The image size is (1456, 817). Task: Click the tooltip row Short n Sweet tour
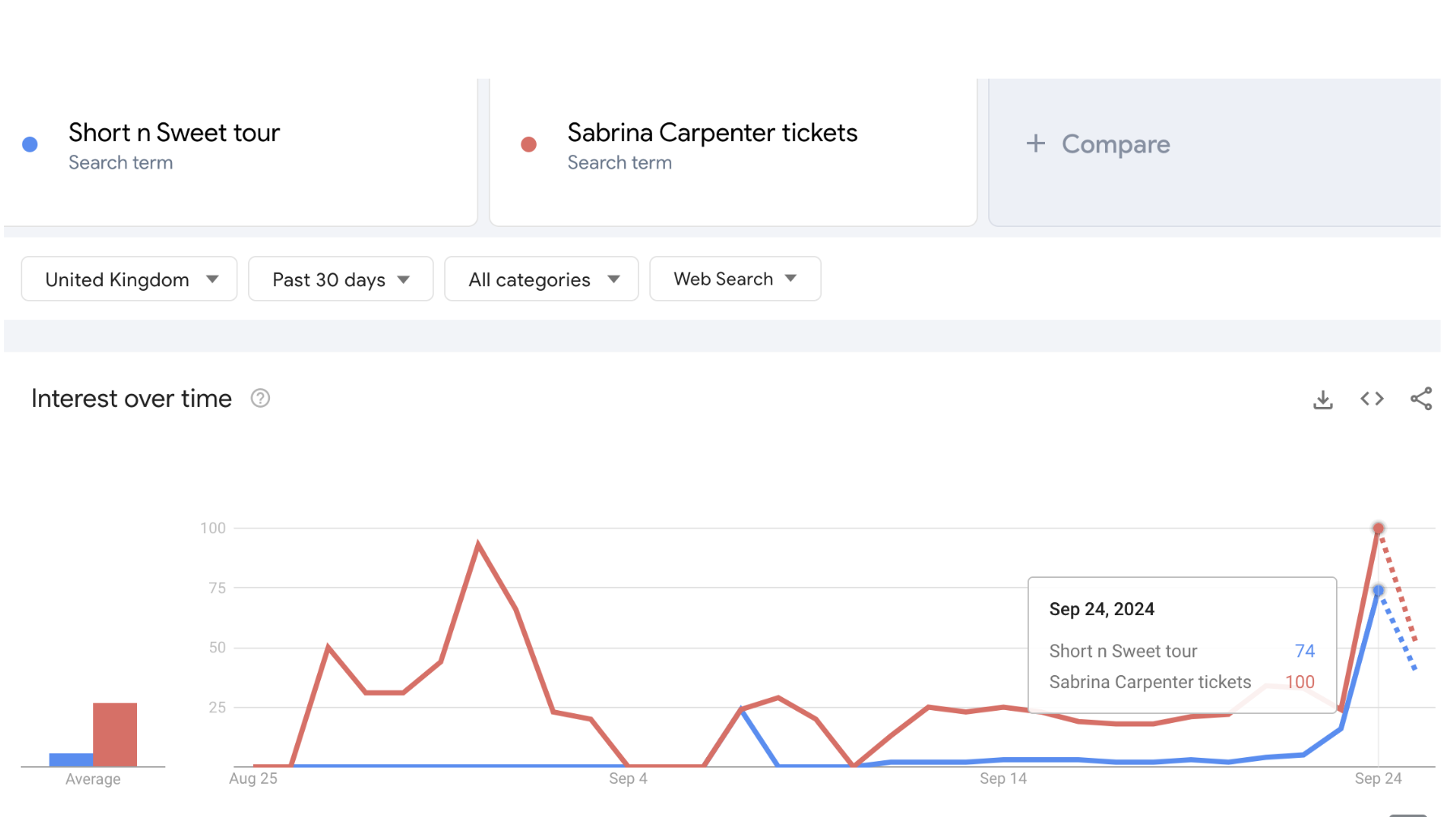(1182, 651)
